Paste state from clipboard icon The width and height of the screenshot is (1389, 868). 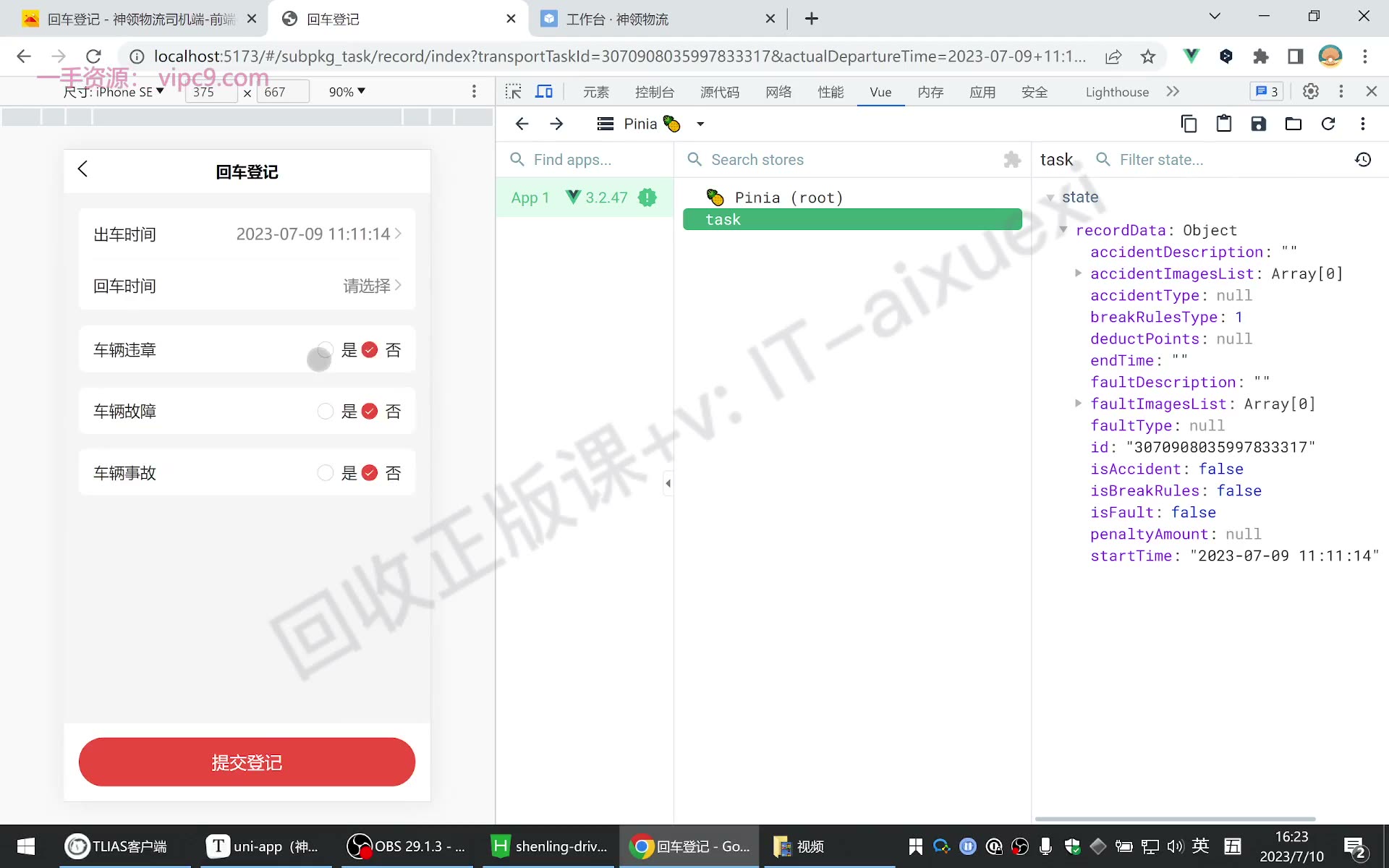(x=1223, y=124)
